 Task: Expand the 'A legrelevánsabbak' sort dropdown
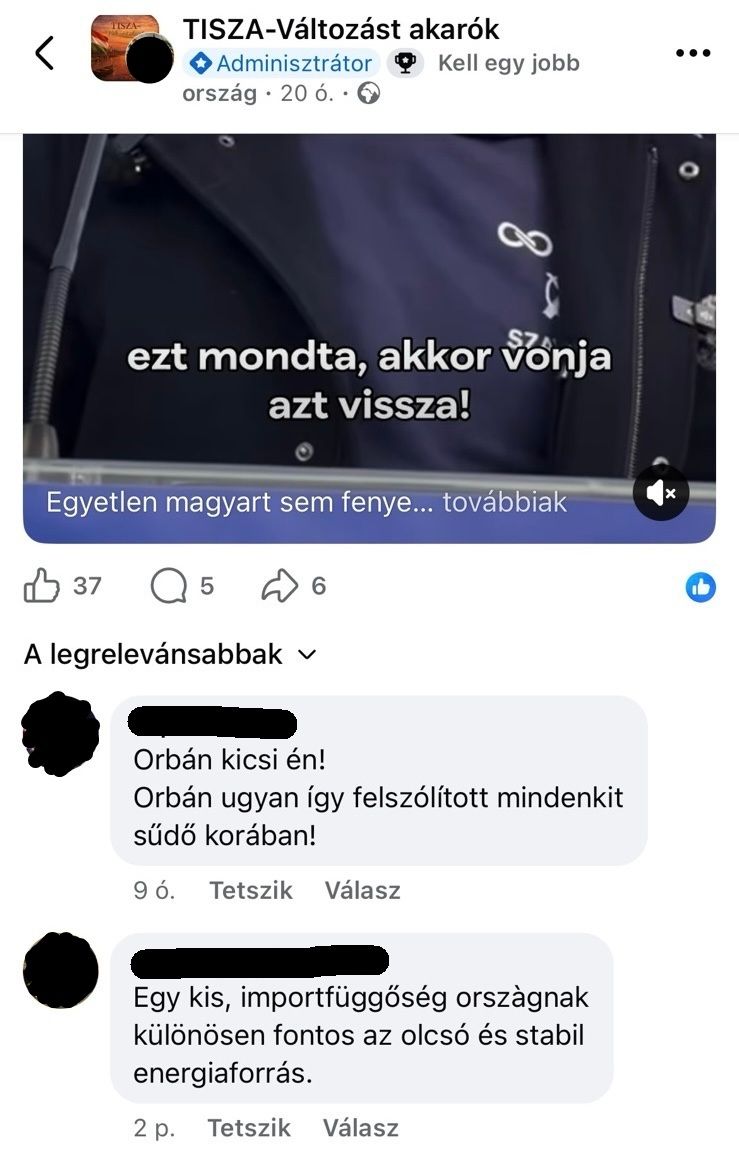pos(170,655)
